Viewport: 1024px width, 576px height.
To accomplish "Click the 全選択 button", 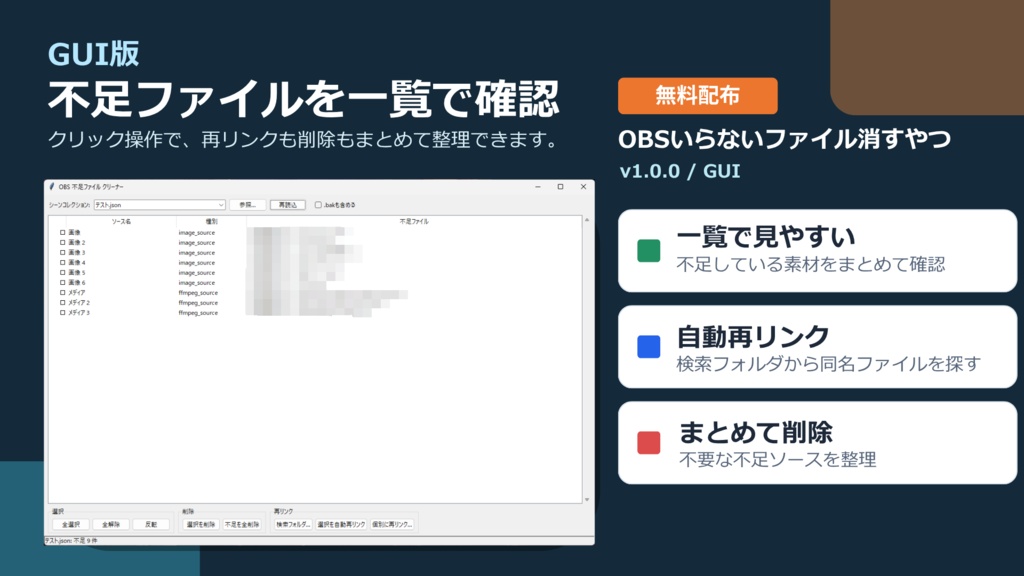I will (x=71, y=524).
